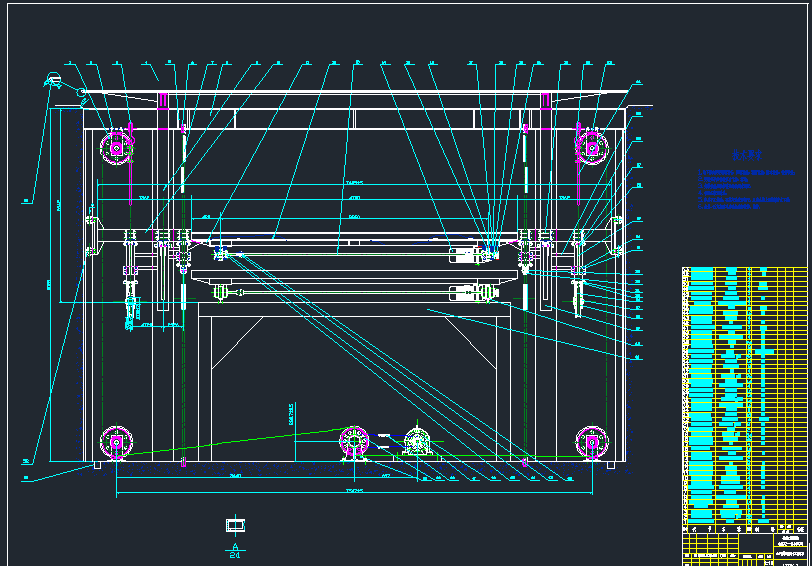Click the bottom-center magenta drive sprocket

[354, 443]
